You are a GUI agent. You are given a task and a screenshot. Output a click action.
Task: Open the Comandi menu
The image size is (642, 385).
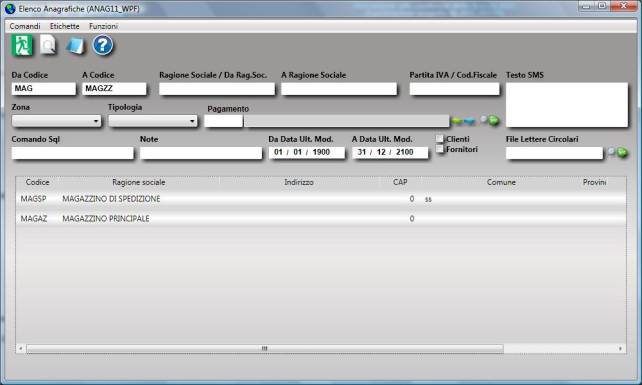[x=25, y=26]
